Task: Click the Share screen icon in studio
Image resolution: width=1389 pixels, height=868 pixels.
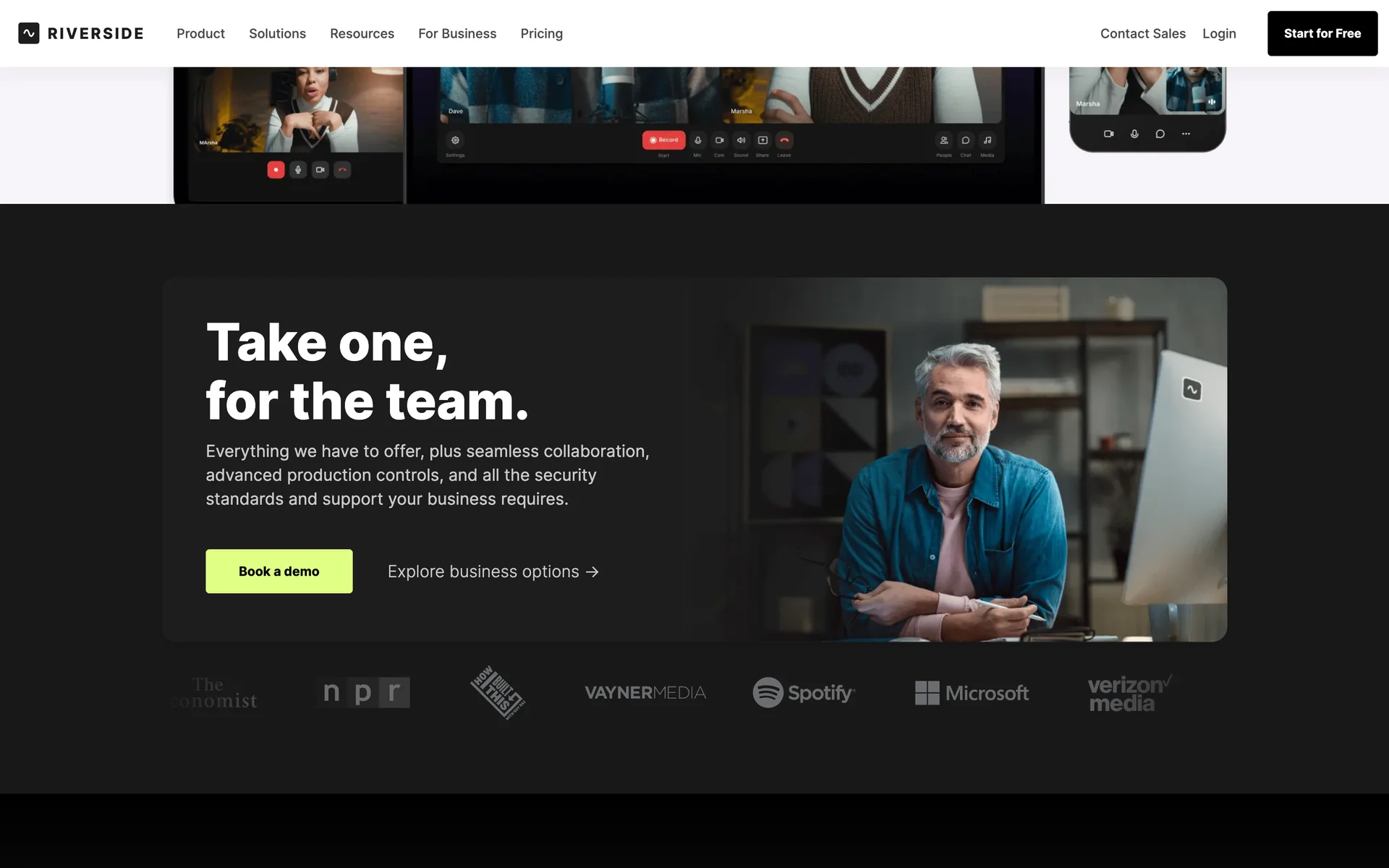Action: [x=763, y=140]
